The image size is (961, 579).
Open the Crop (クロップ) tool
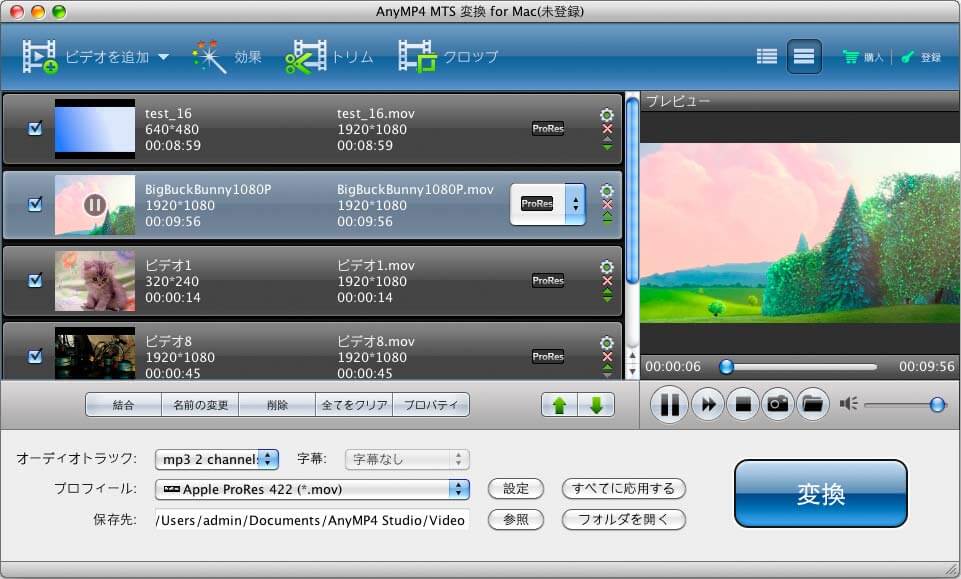pos(417,57)
